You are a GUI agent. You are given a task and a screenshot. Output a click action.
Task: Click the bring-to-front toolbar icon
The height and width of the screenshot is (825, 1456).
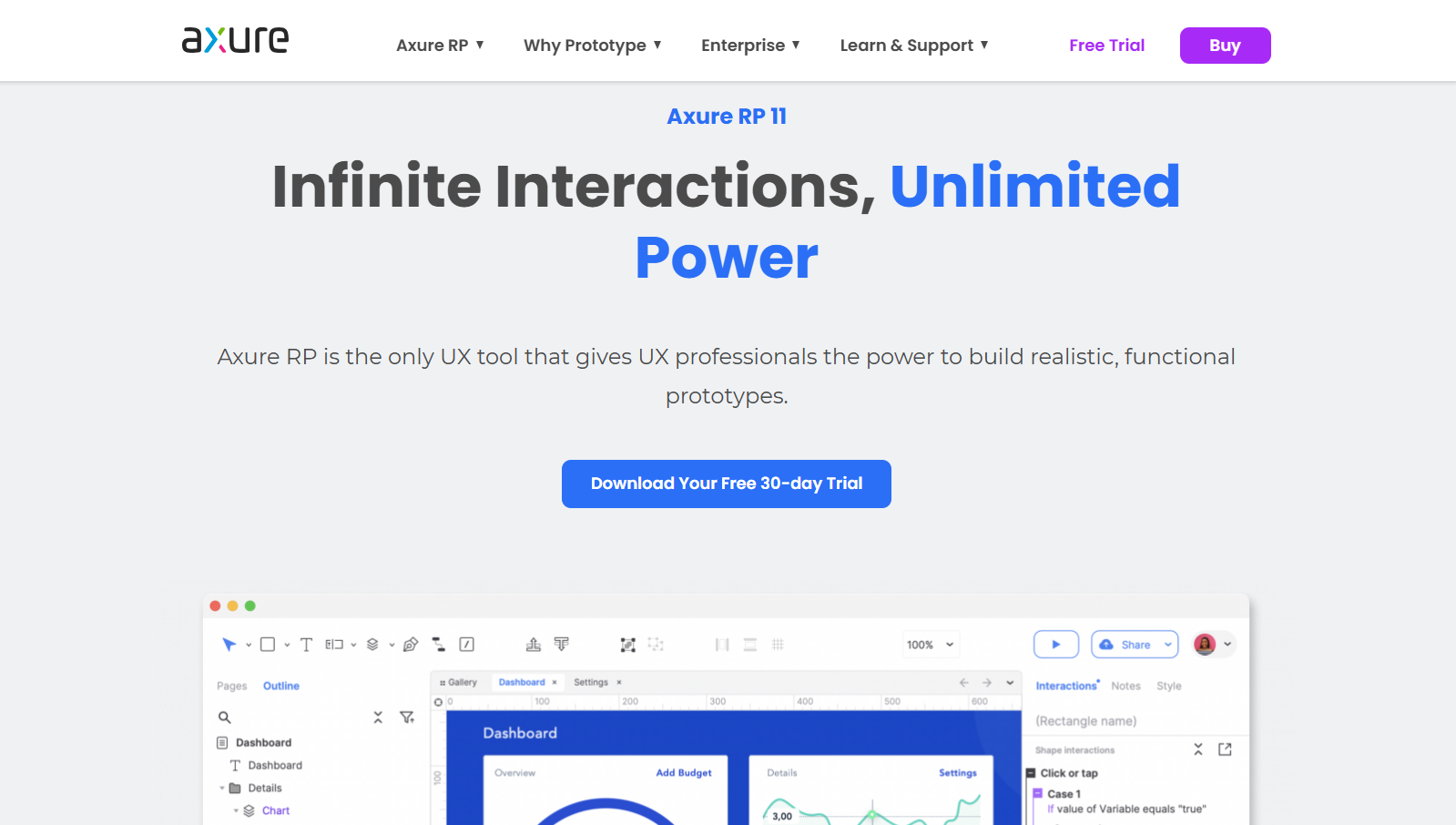[534, 645]
